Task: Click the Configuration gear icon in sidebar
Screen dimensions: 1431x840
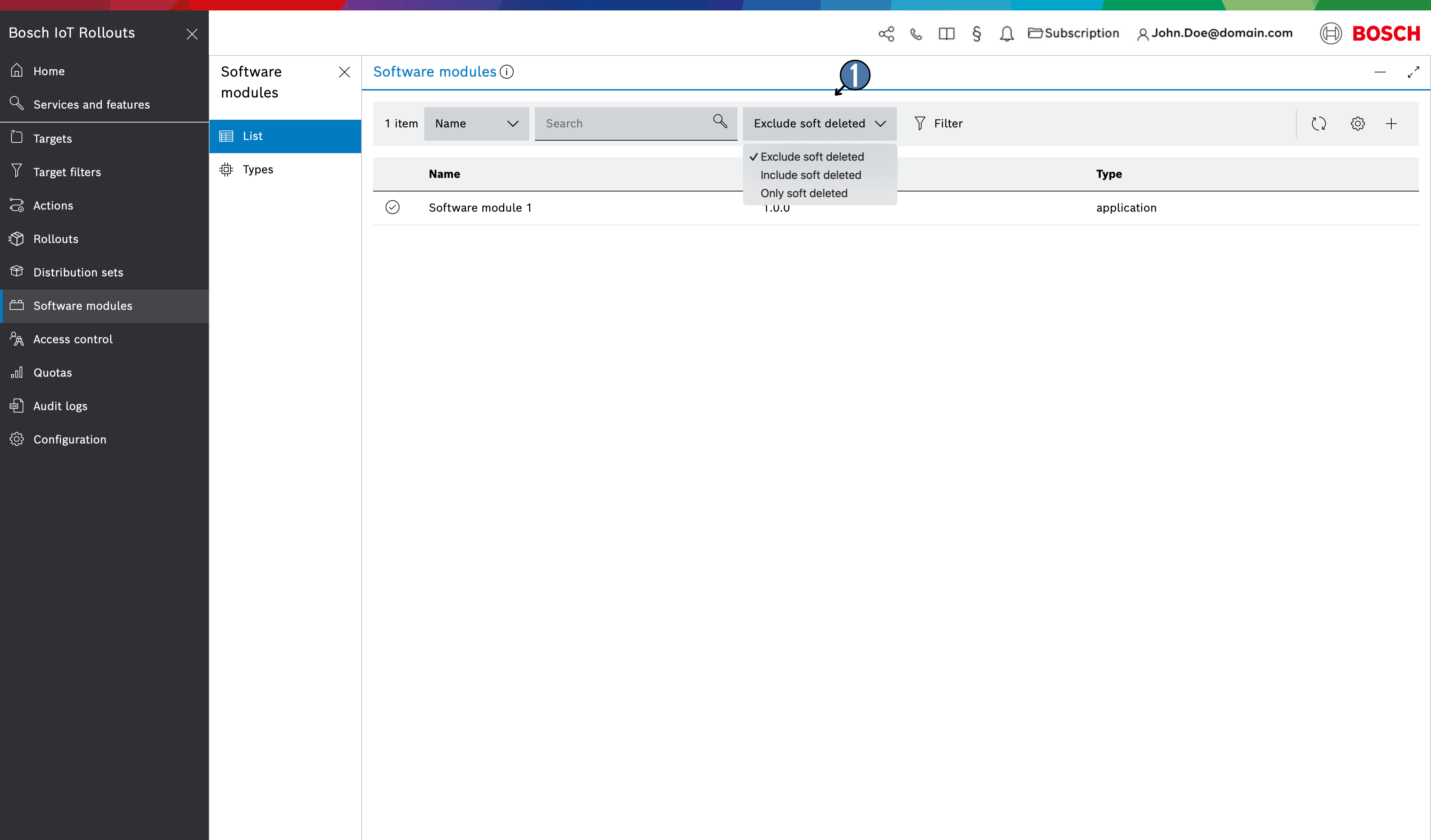Action: 17,439
